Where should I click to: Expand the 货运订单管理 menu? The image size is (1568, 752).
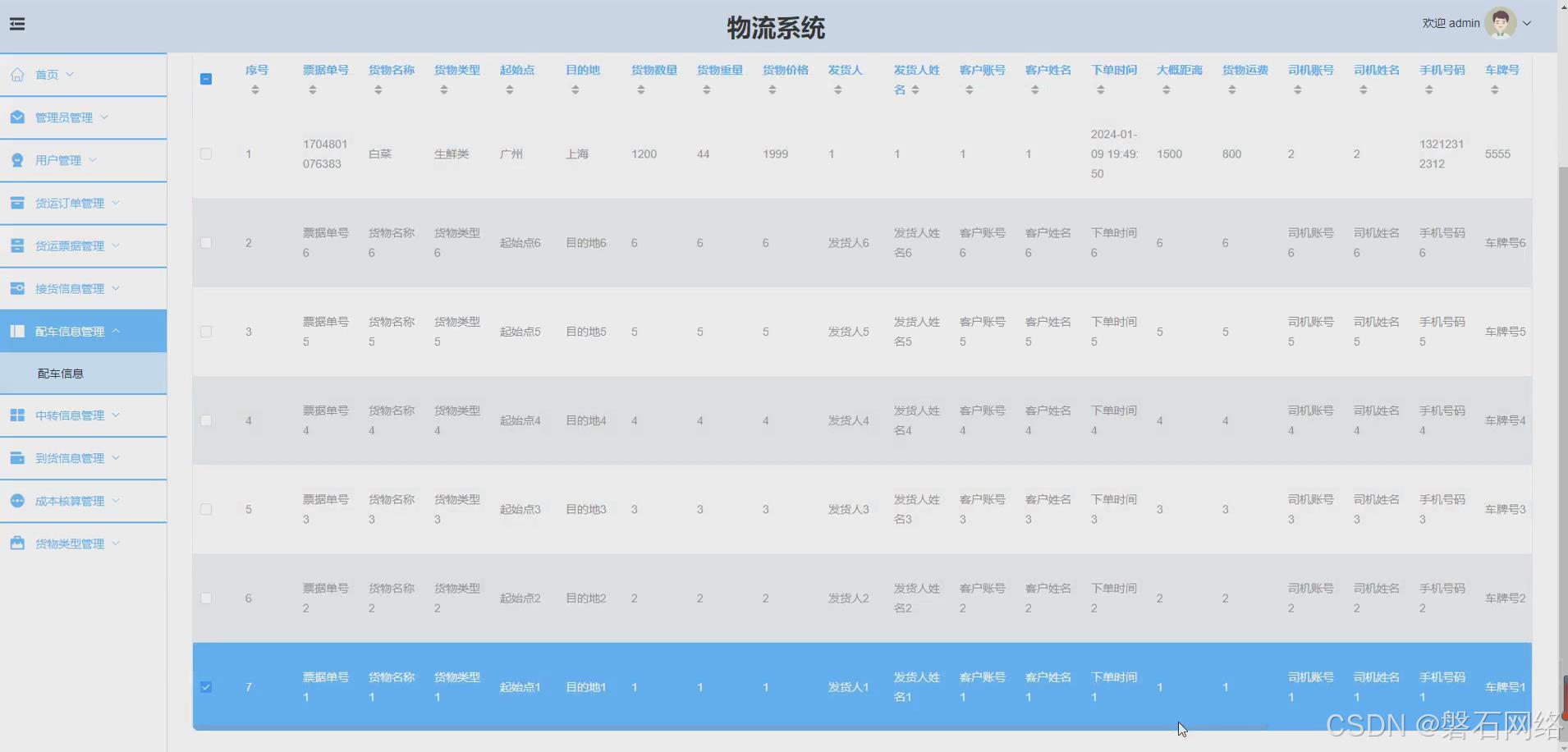click(83, 203)
